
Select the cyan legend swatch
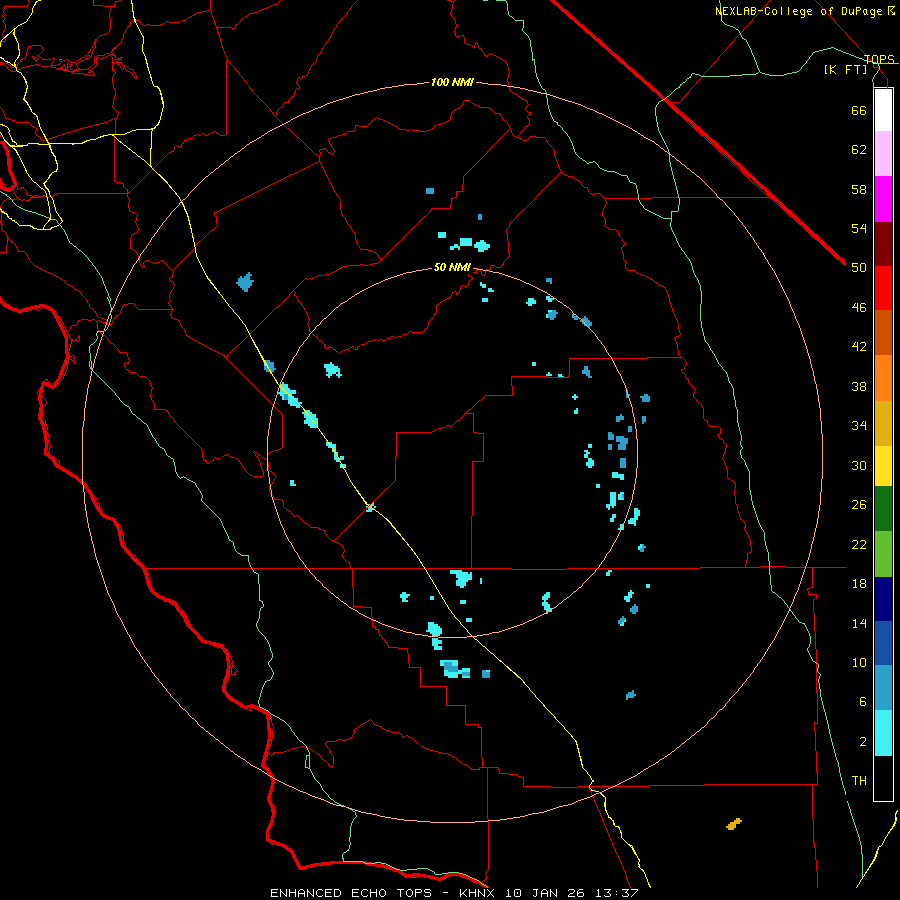[x=883, y=733]
